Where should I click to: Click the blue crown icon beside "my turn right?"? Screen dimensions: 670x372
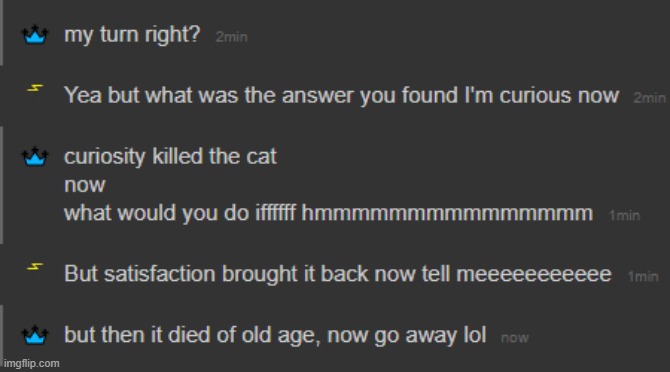click(x=35, y=35)
